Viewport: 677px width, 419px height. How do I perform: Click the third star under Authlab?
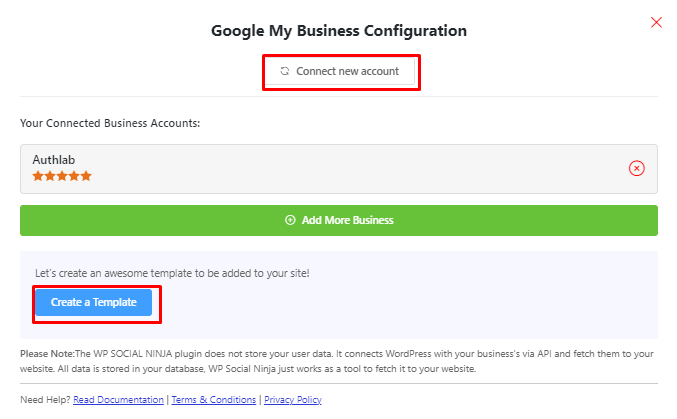(x=62, y=176)
